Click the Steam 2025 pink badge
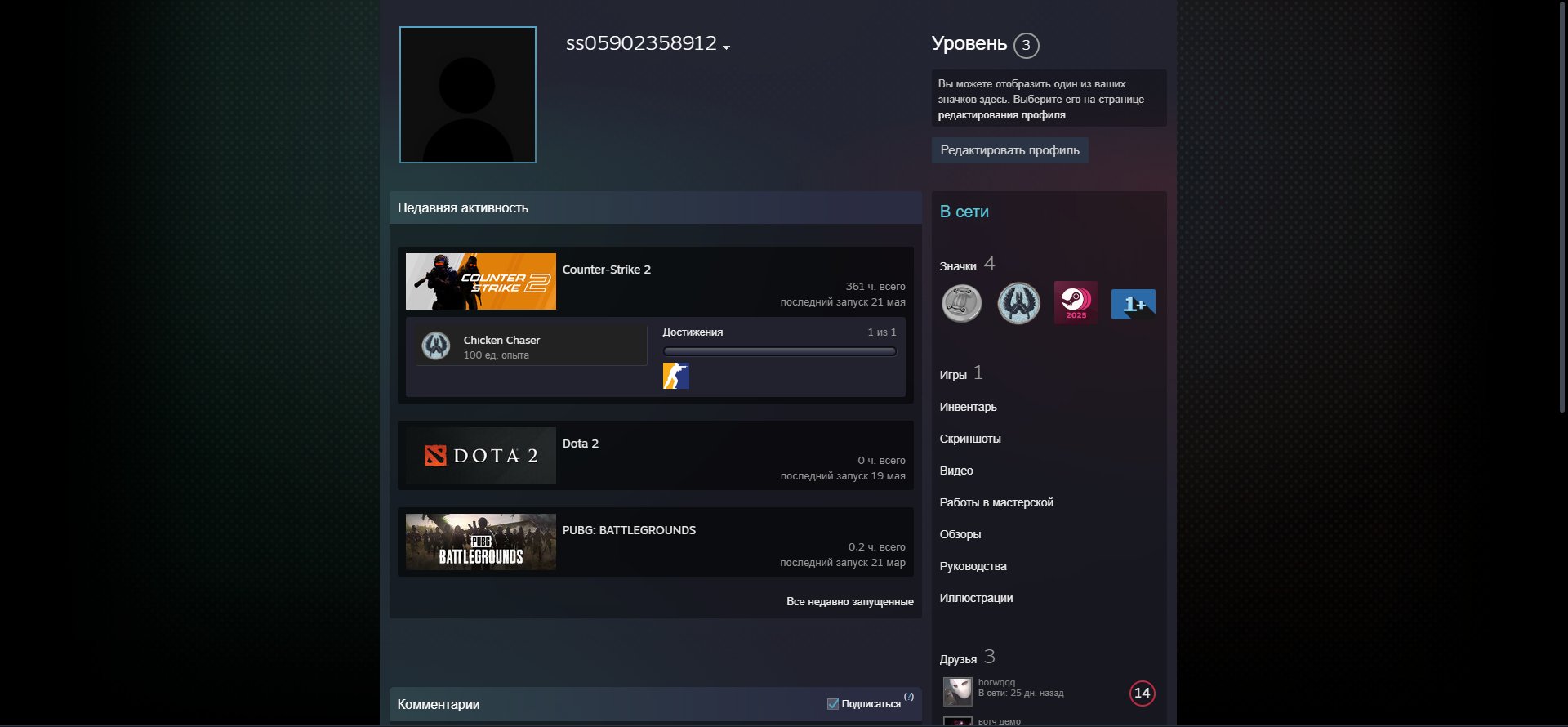 (x=1076, y=303)
